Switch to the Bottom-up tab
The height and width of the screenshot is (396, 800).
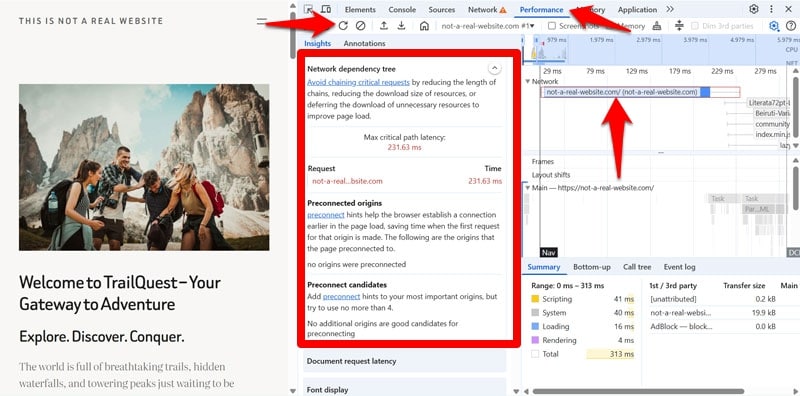tap(592, 267)
